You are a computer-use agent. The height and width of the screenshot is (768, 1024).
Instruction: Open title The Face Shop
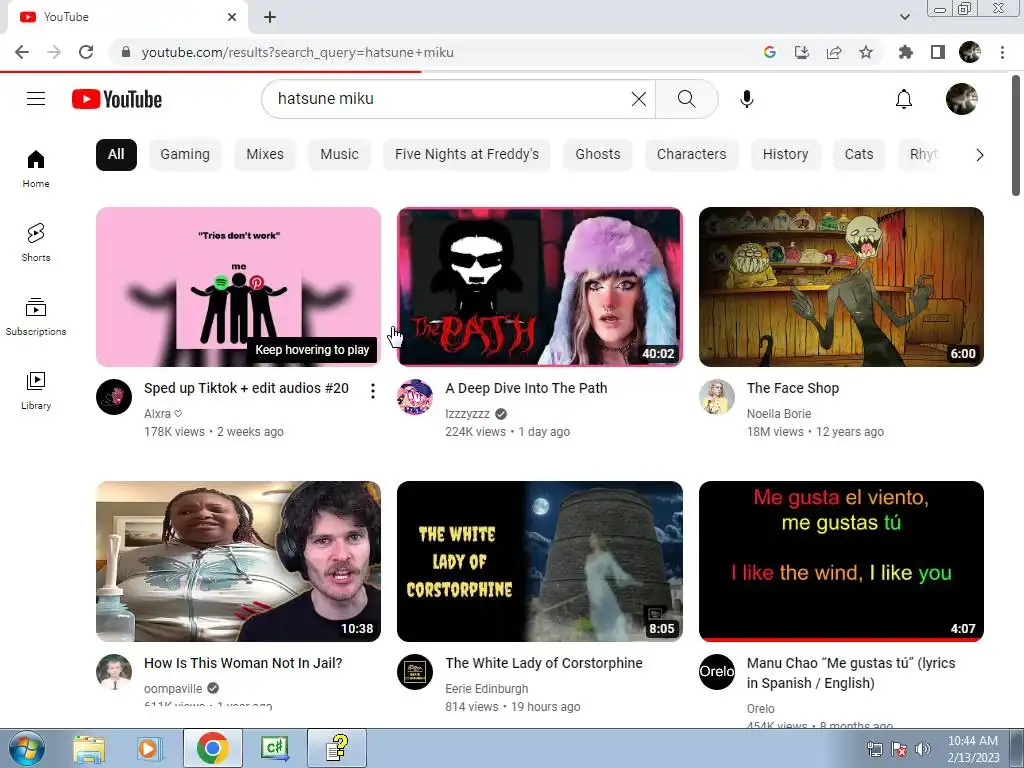point(793,388)
